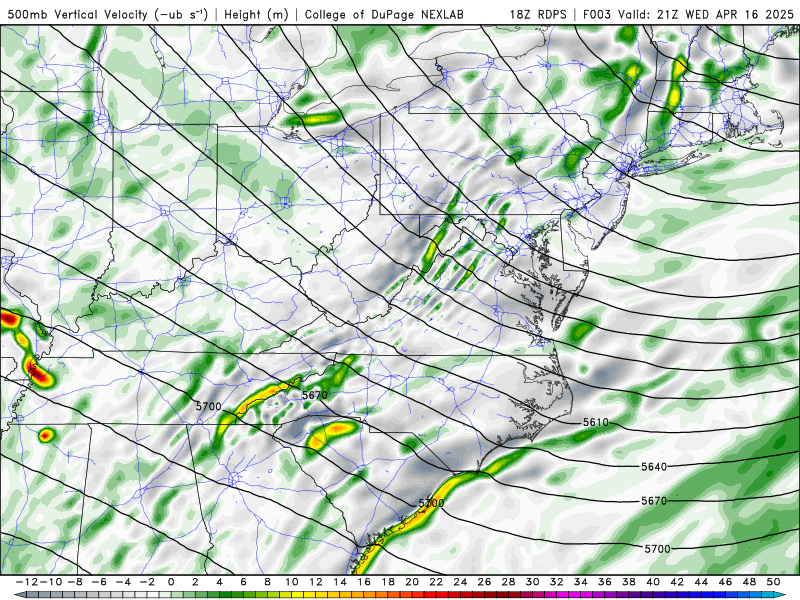Click the 5610 height contour label

(596, 422)
